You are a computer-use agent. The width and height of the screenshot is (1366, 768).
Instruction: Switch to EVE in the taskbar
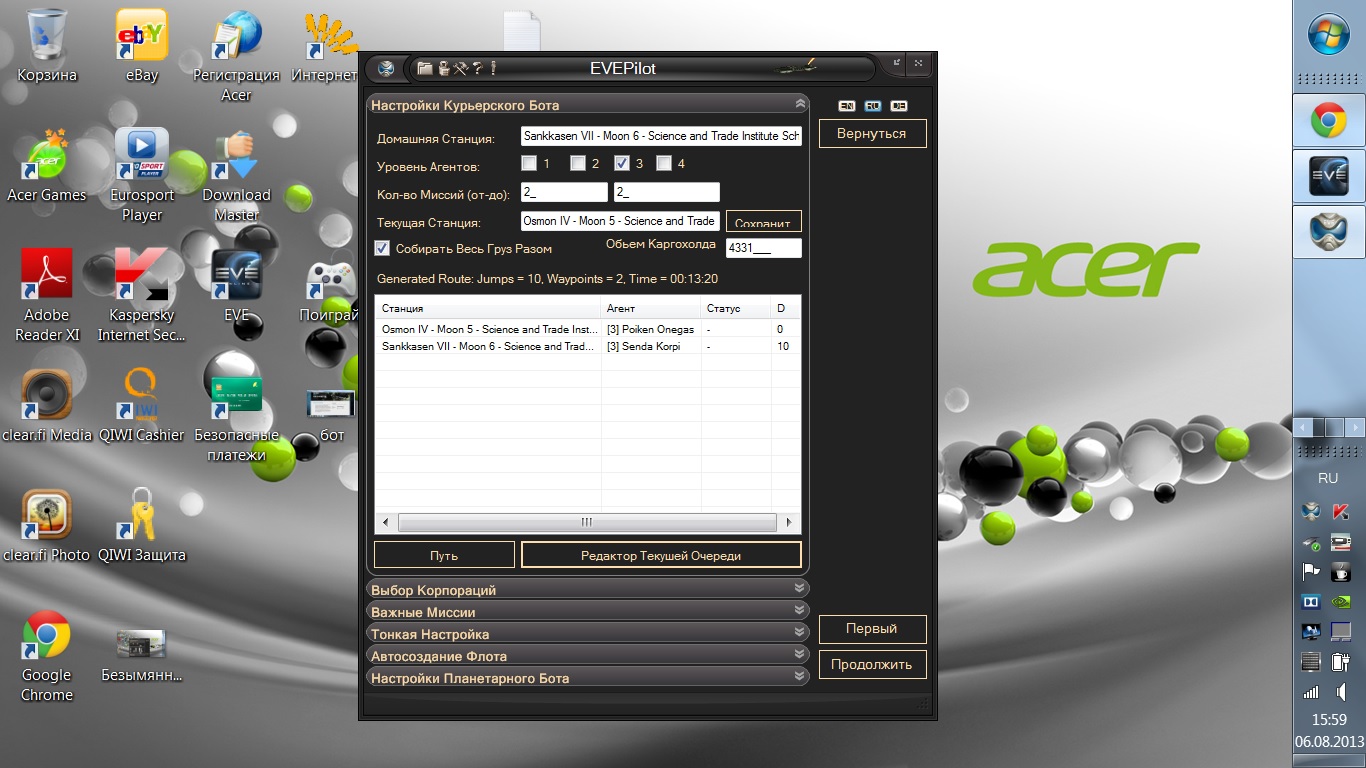pyautogui.click(x=1329, y=177)
